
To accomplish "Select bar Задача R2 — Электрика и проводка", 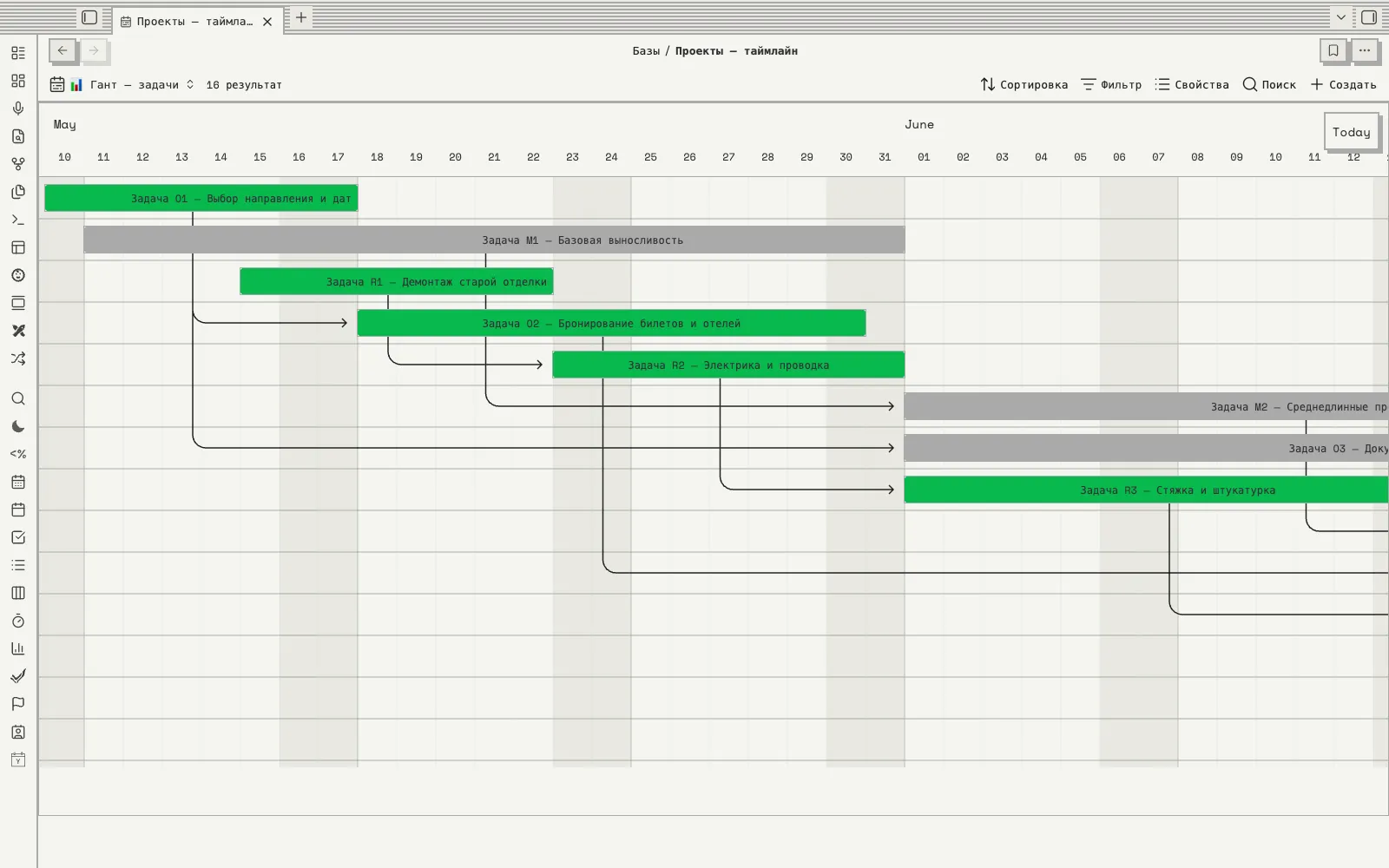I will coord(728,365).
